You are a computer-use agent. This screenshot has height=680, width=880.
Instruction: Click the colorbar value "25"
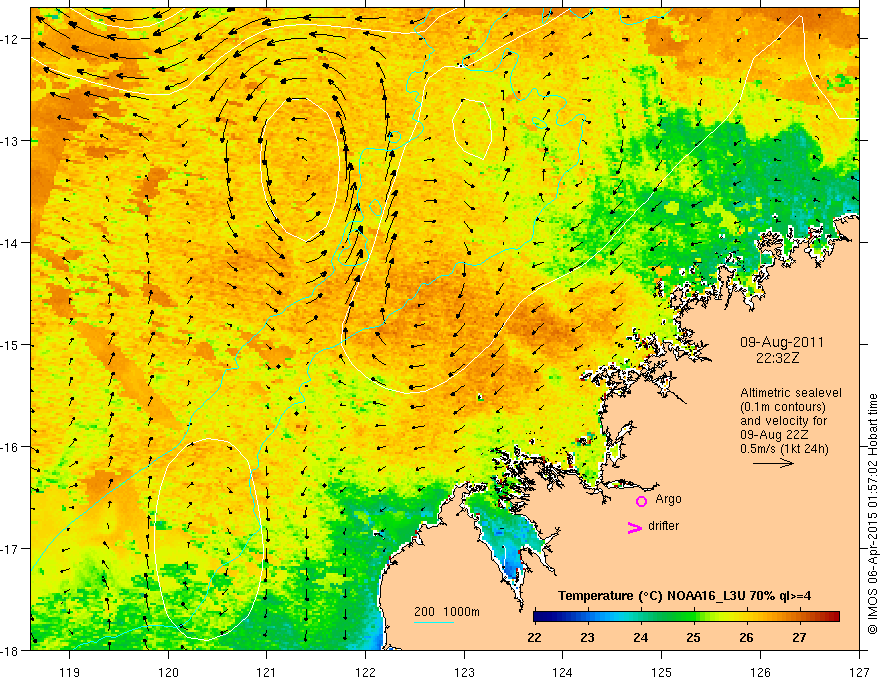[693, 637]
